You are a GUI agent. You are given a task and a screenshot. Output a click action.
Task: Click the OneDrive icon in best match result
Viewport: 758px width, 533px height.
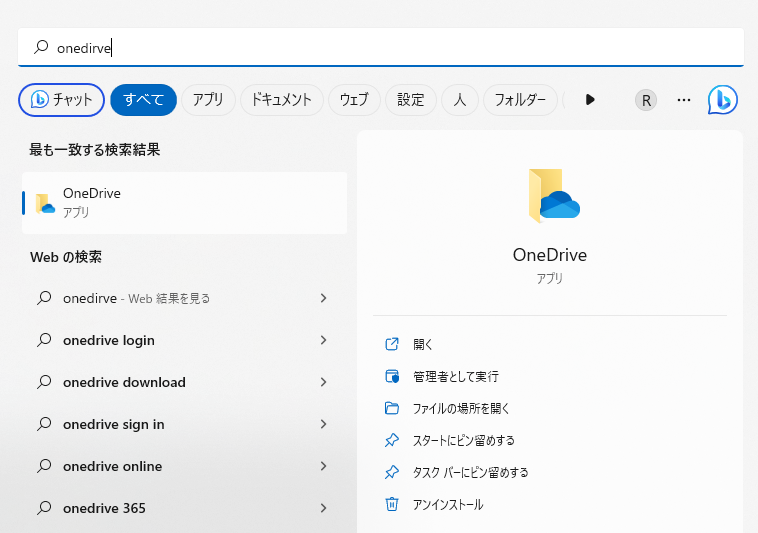point(45,203)
